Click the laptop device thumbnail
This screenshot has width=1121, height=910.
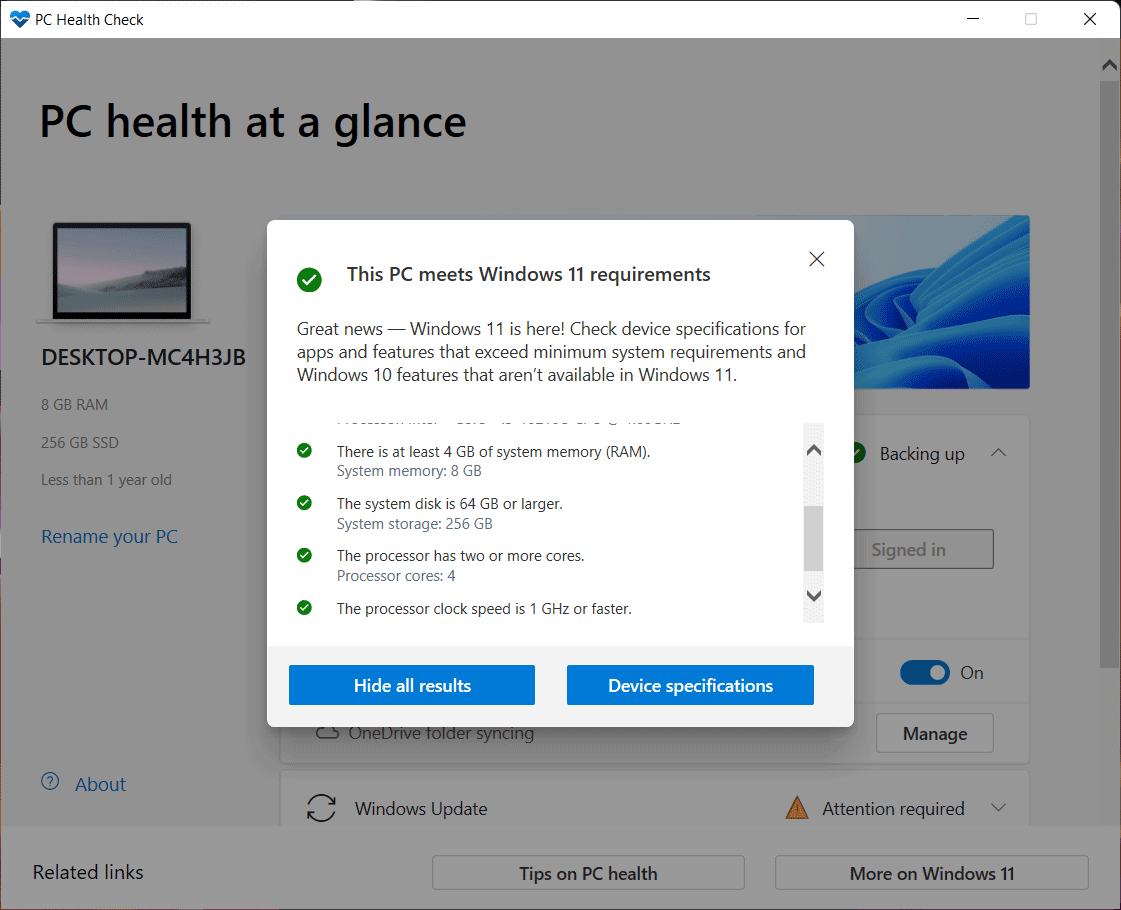point(123,271)
